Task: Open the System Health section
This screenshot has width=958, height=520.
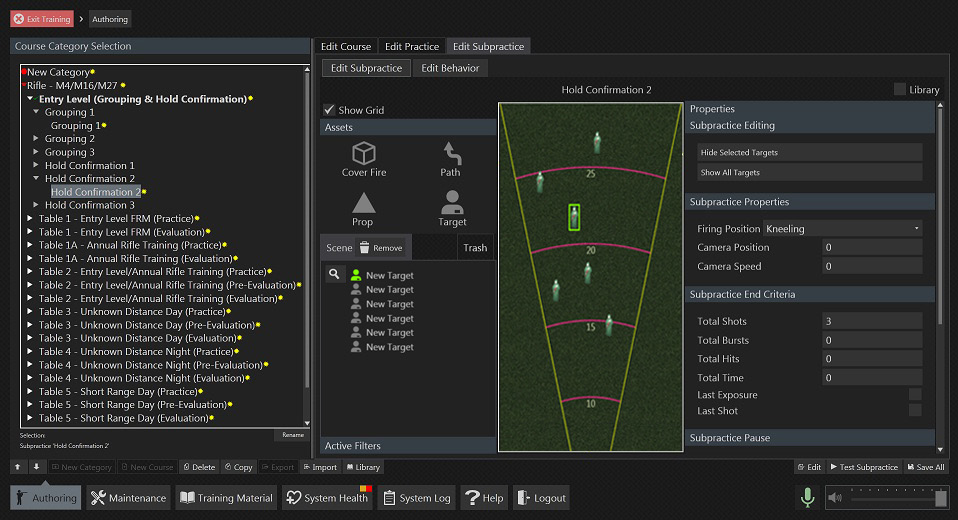Action: click(326, 498)
